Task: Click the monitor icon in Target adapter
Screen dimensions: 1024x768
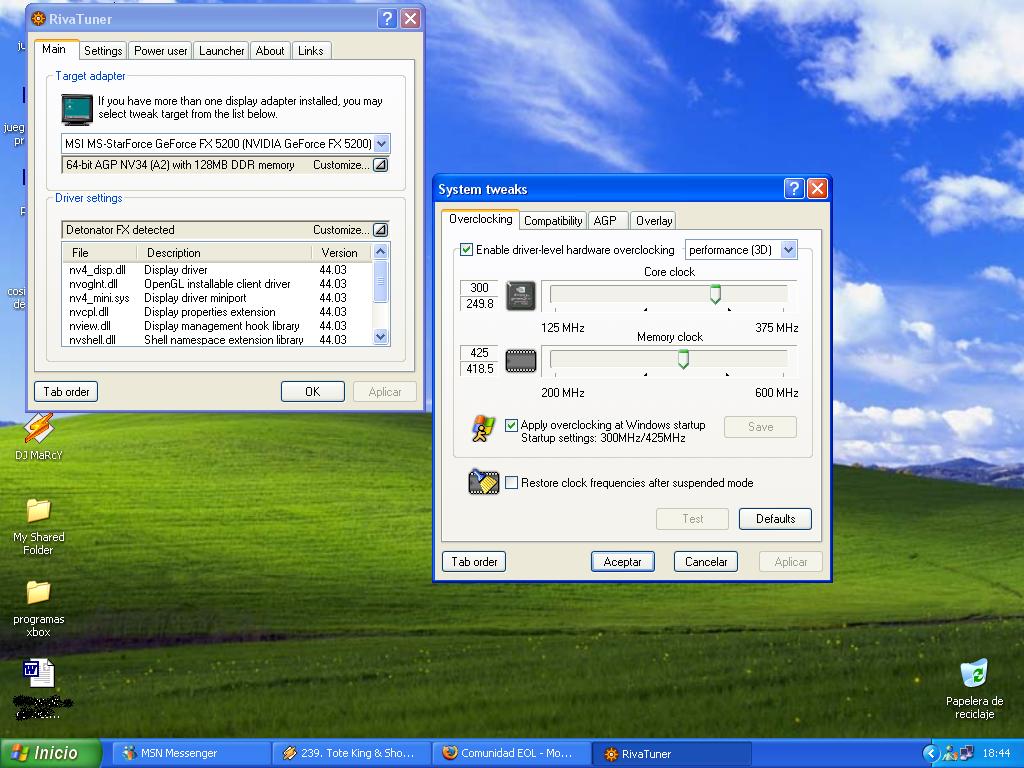Action: tap(77, 109)
